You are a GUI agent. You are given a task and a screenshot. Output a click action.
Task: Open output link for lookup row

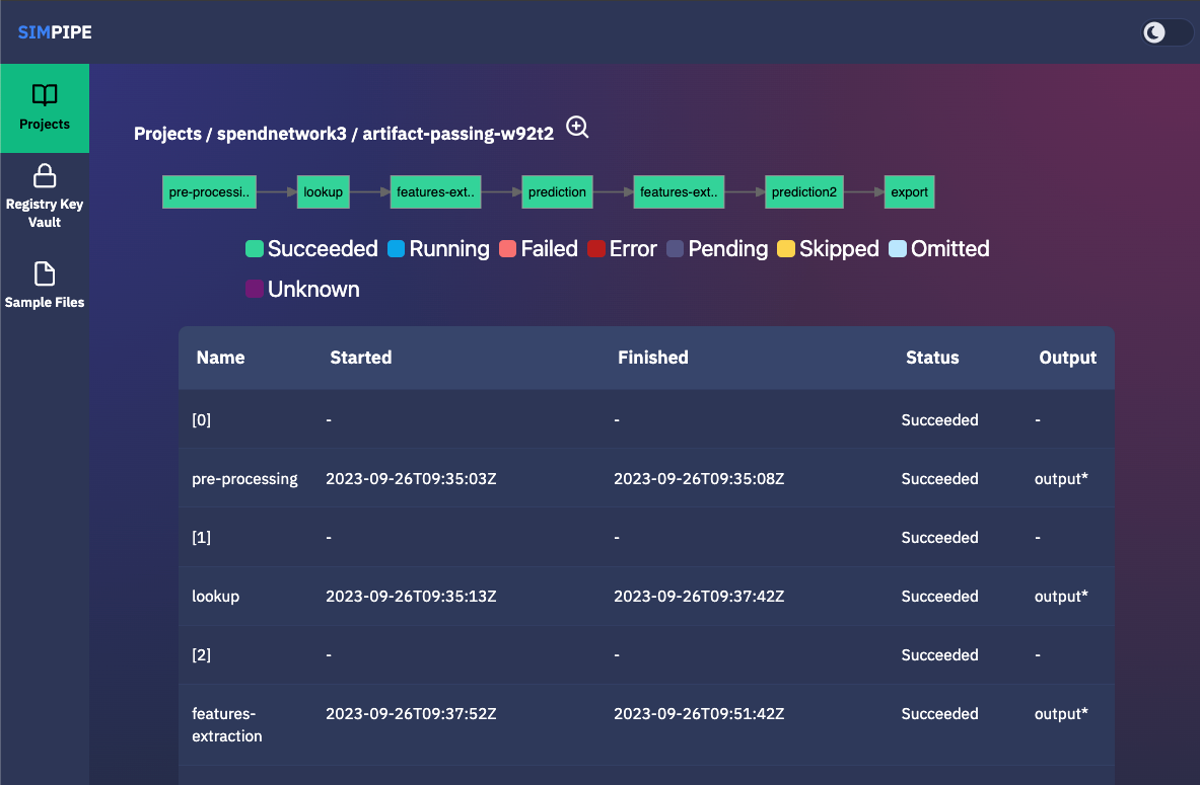(1060, 596)
